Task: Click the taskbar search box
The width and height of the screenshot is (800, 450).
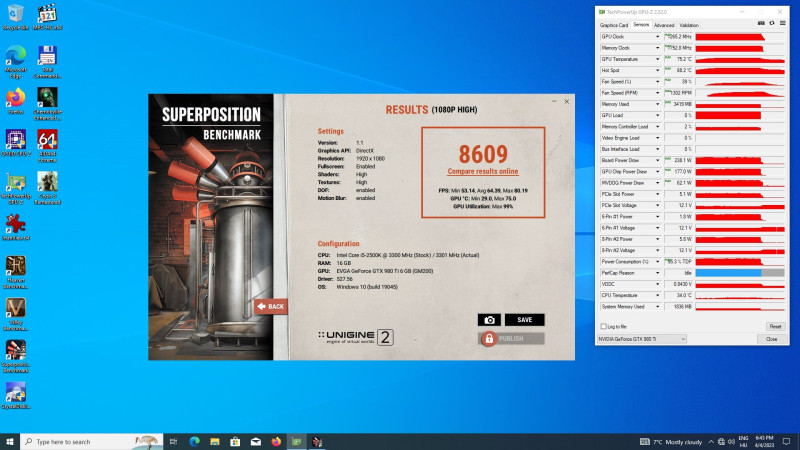Action: [x=92, y=441]
